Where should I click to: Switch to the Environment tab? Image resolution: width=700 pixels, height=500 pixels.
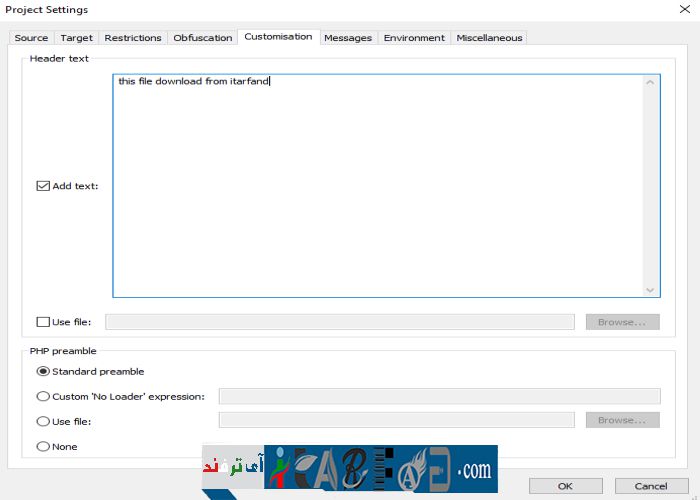[x=414, y=38]
